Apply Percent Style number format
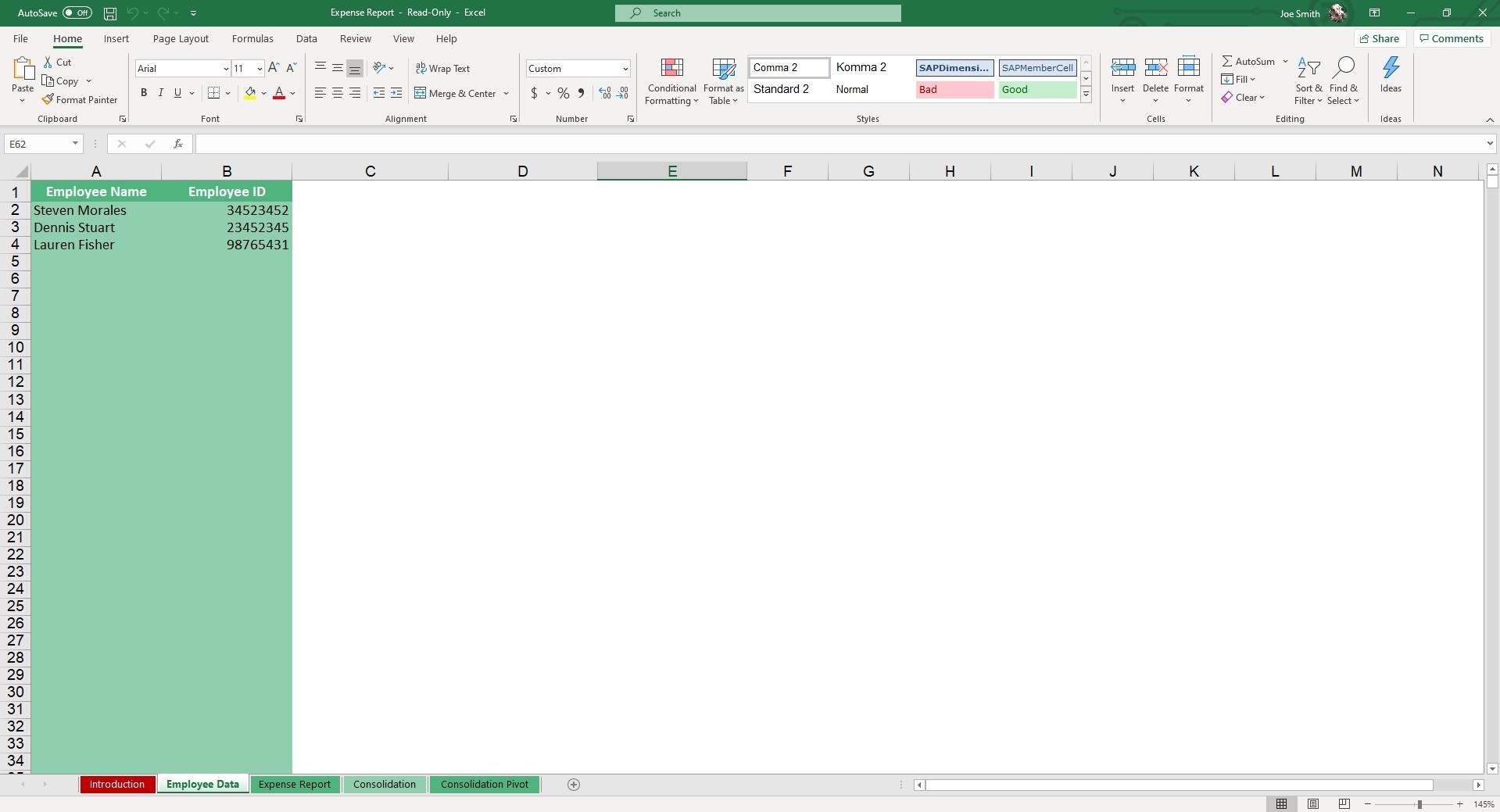Image resolution: width=1500 pixels, height=812 pixels. tap(564, 93)
